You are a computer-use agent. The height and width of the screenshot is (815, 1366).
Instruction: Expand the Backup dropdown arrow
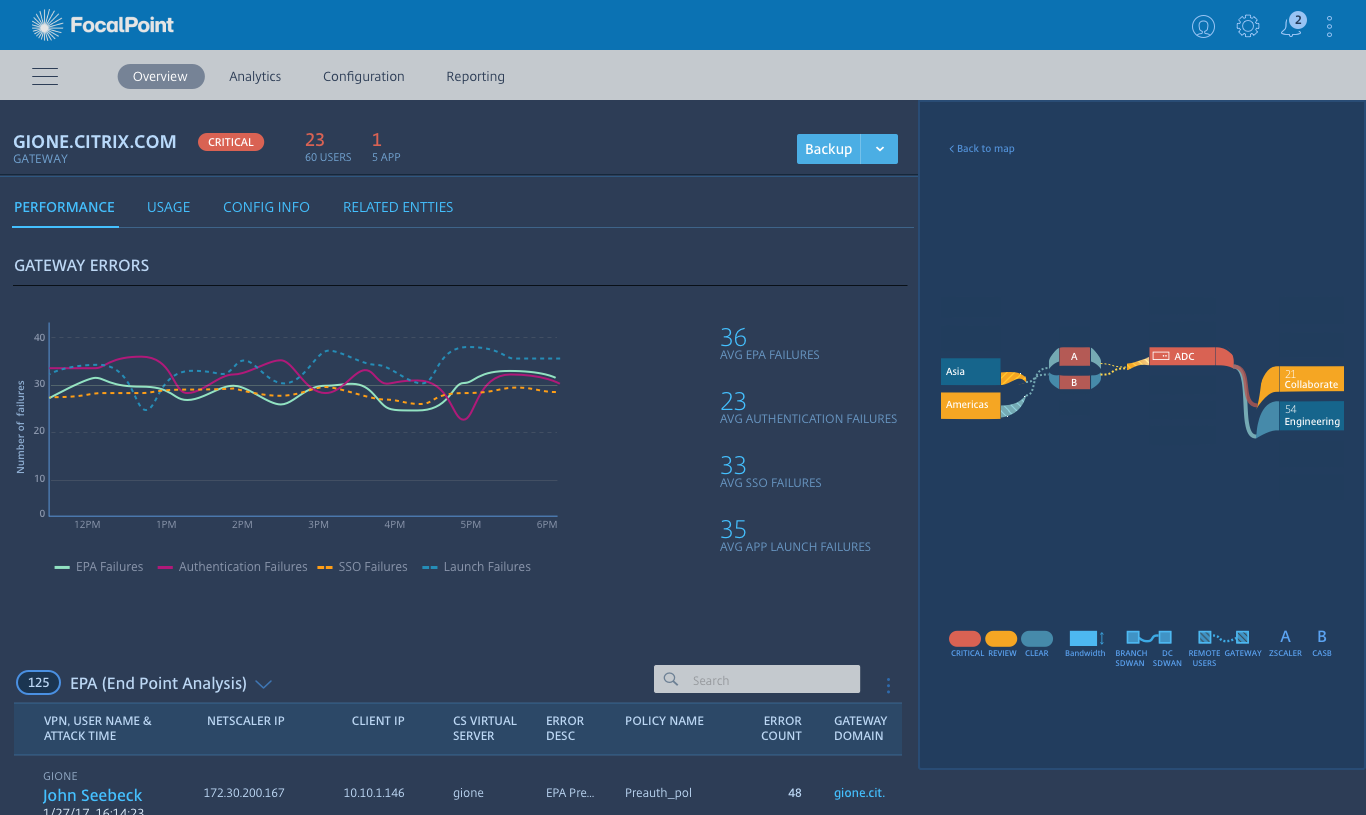tap(880, 149)
